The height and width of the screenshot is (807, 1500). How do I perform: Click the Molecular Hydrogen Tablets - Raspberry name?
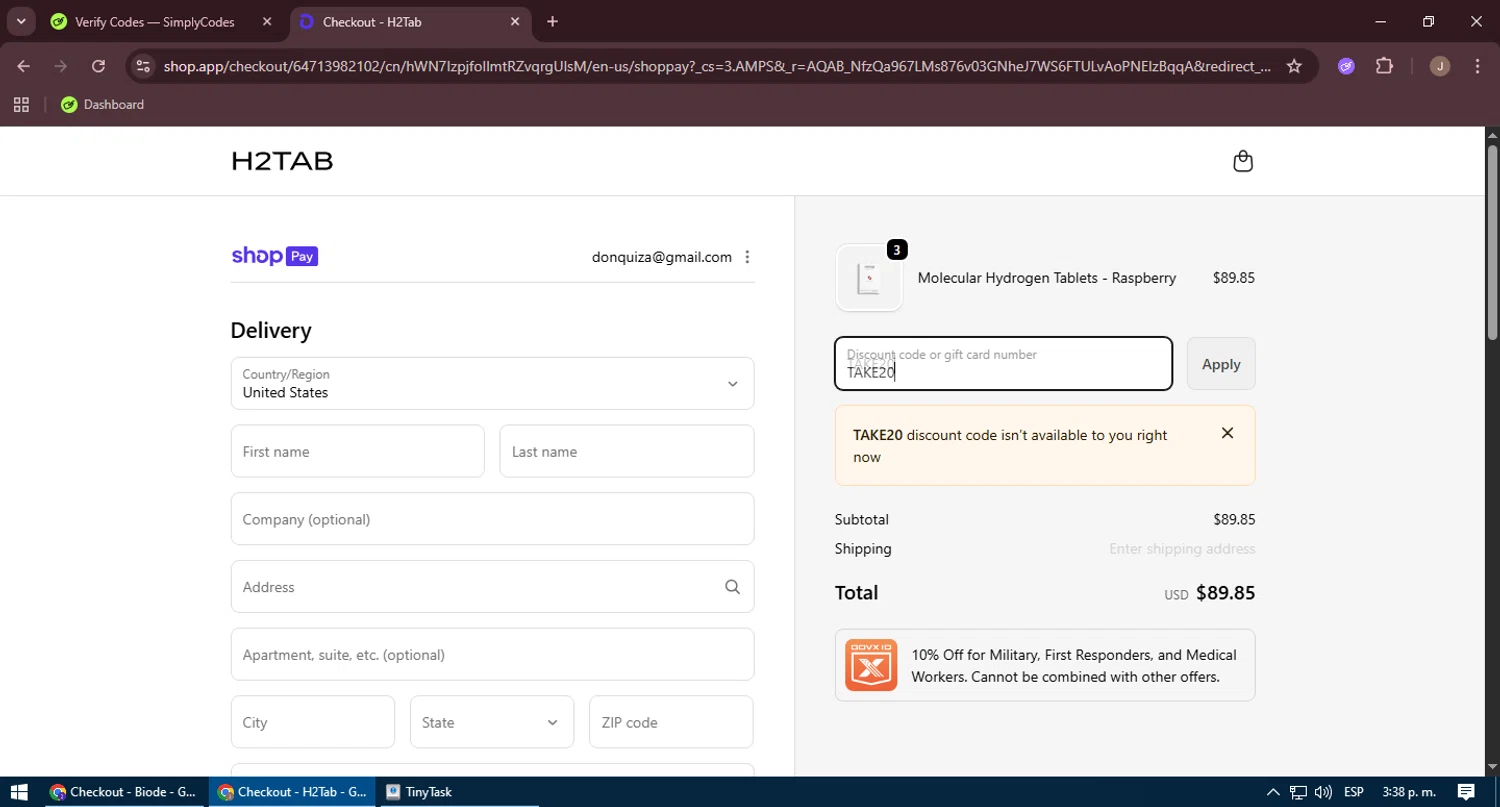1047,278
